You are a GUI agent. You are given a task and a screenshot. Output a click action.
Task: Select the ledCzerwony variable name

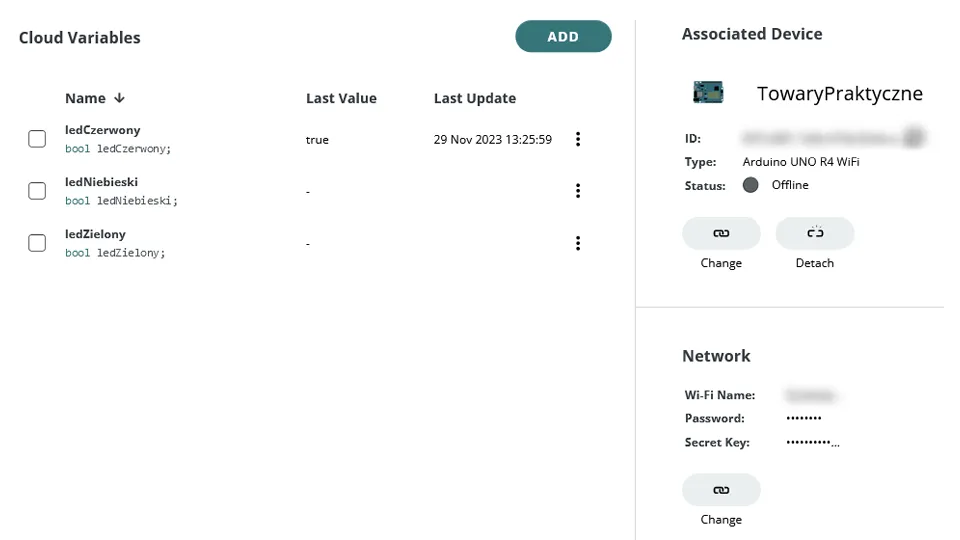coord(102,130)
